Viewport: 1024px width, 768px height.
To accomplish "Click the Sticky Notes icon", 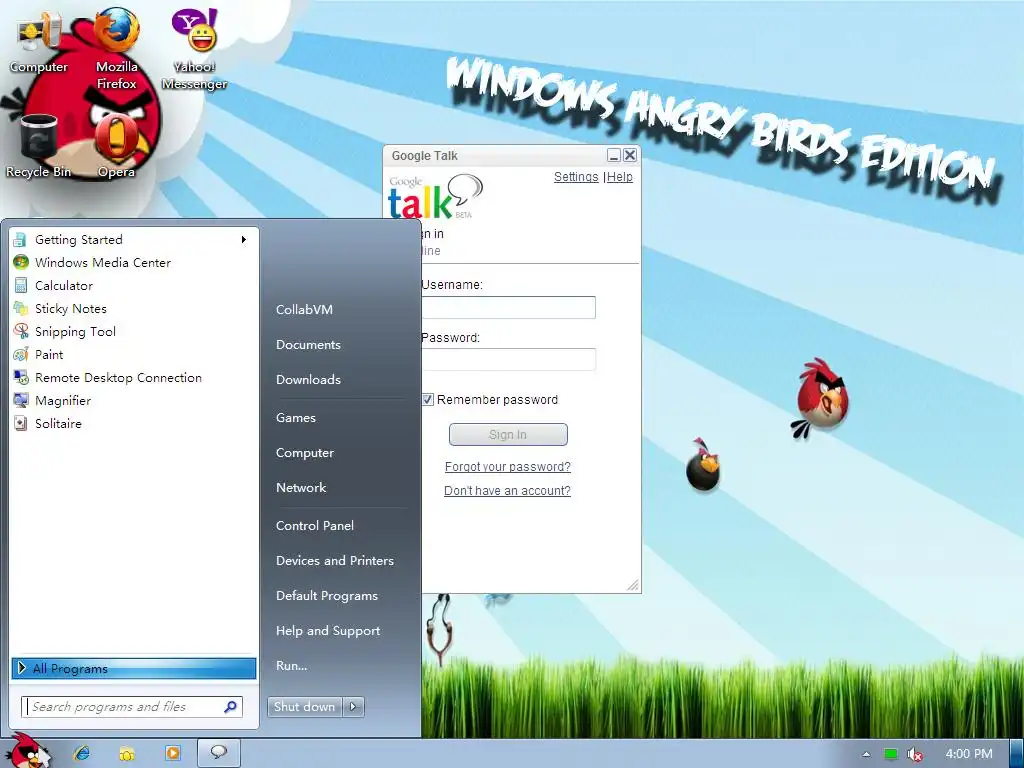I will pos(21,308).
